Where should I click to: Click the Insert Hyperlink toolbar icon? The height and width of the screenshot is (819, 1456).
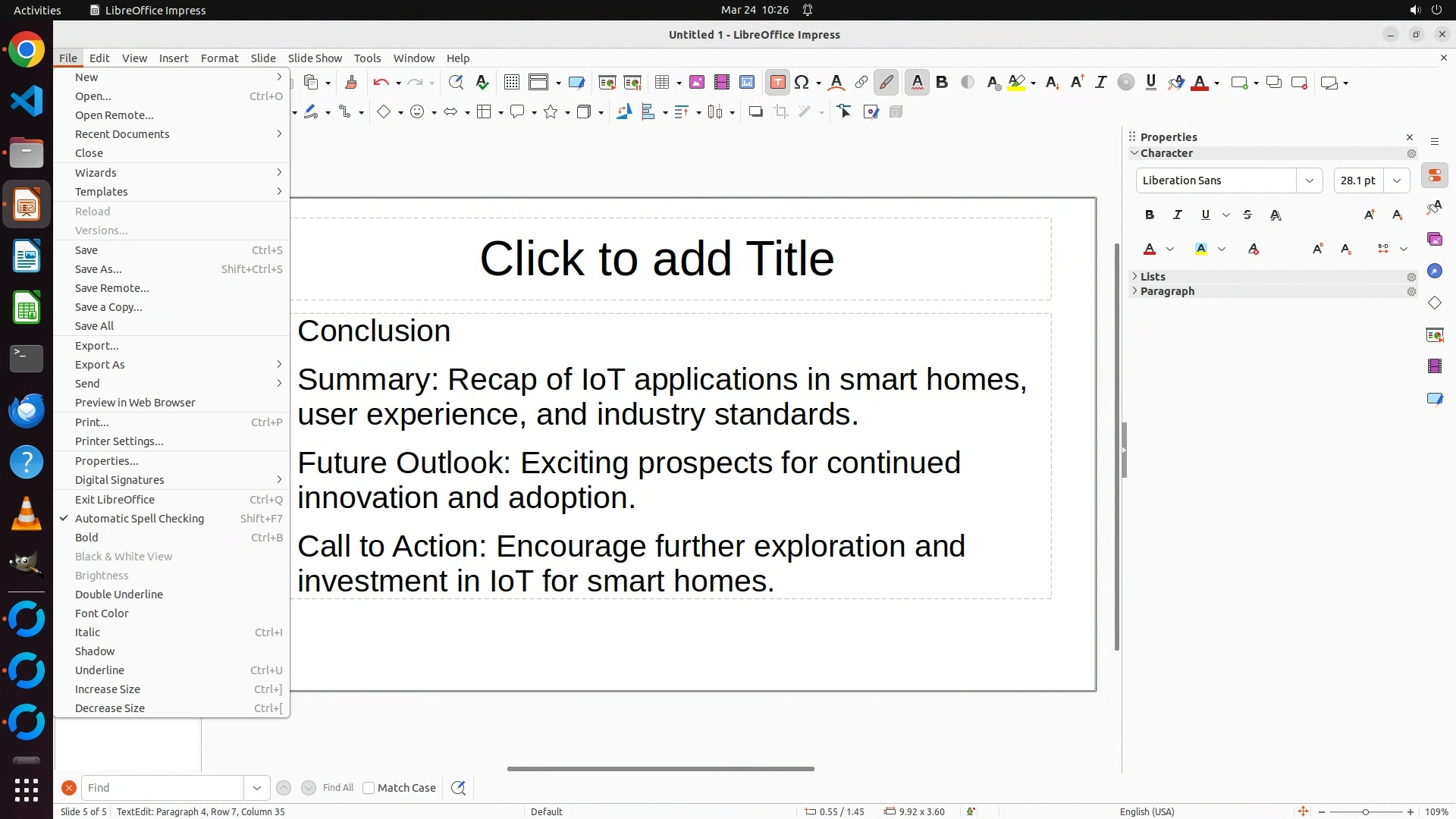coord(861,83)
